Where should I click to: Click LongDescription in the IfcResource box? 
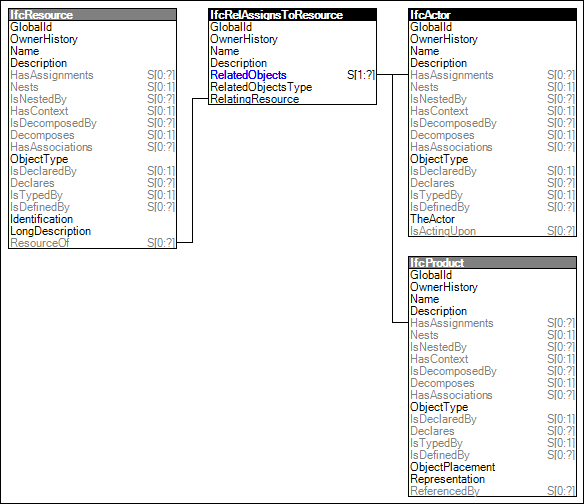pos(51,231)
